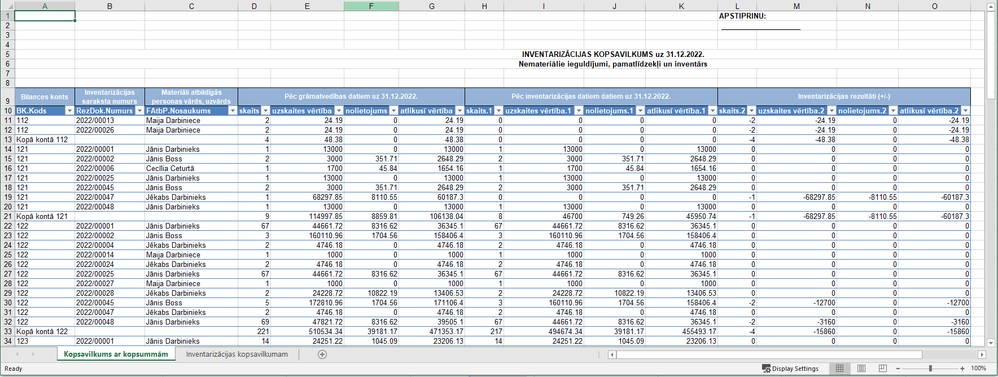998x377 pixels.
Task: Switch to Kopsavilkums ar kopsummām sheet tab
Action: (116, 354)
